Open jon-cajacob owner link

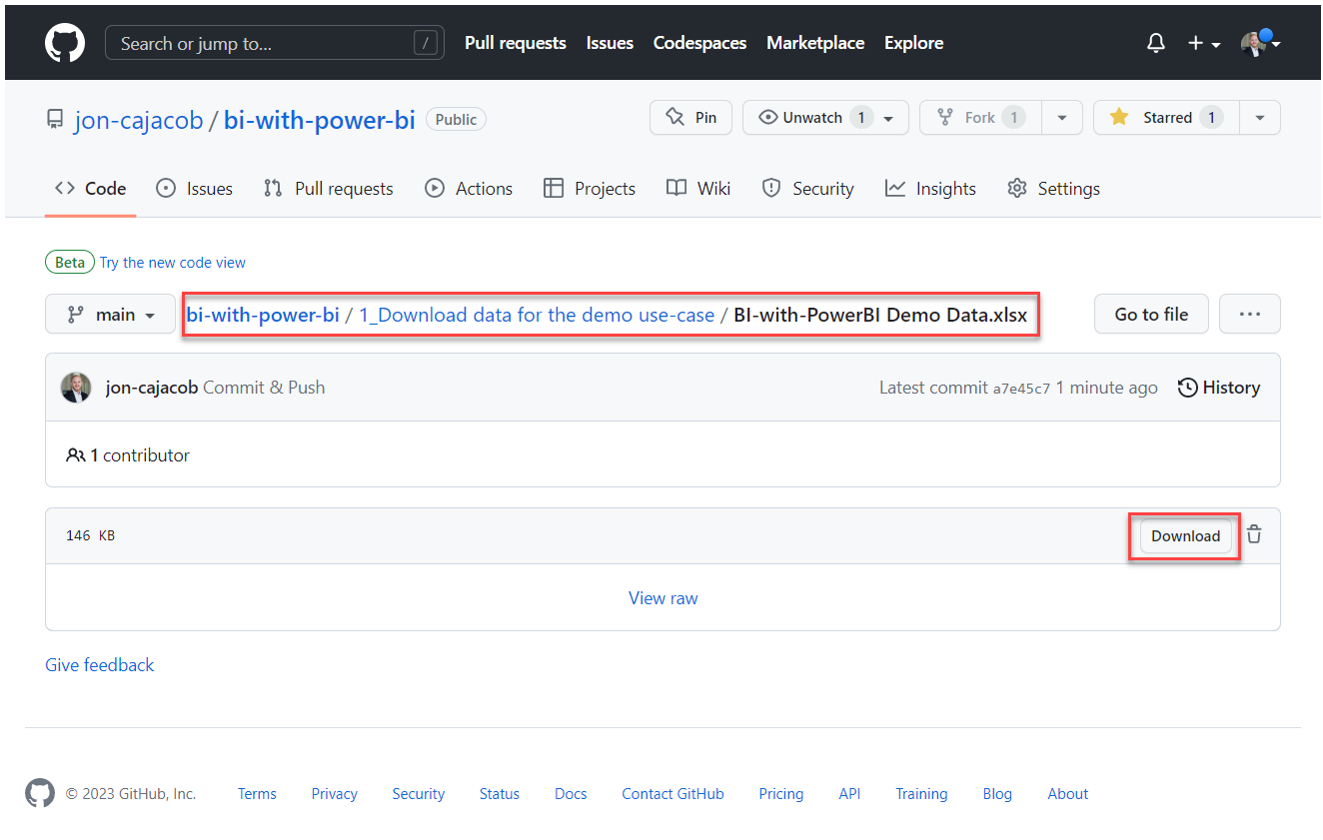coord(139,120)
